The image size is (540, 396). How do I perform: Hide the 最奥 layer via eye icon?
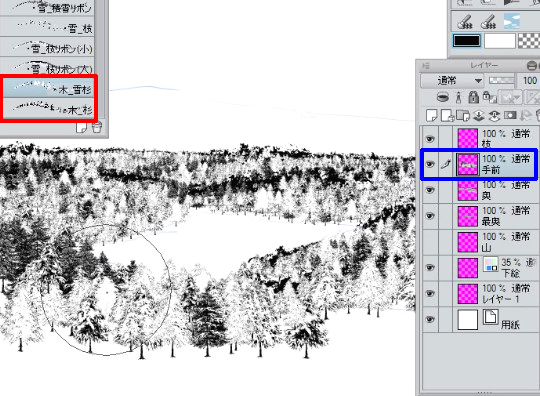(x=429, y=216)
